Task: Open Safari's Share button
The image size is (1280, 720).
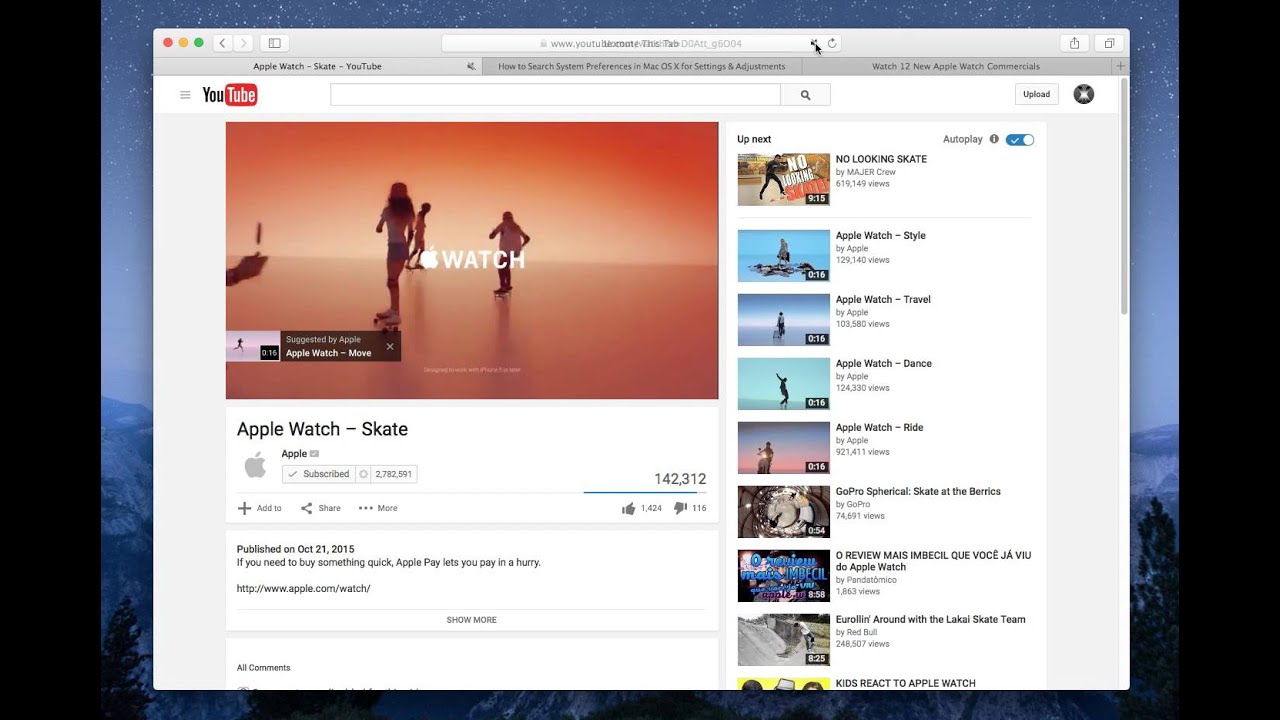Action: 1074,43
